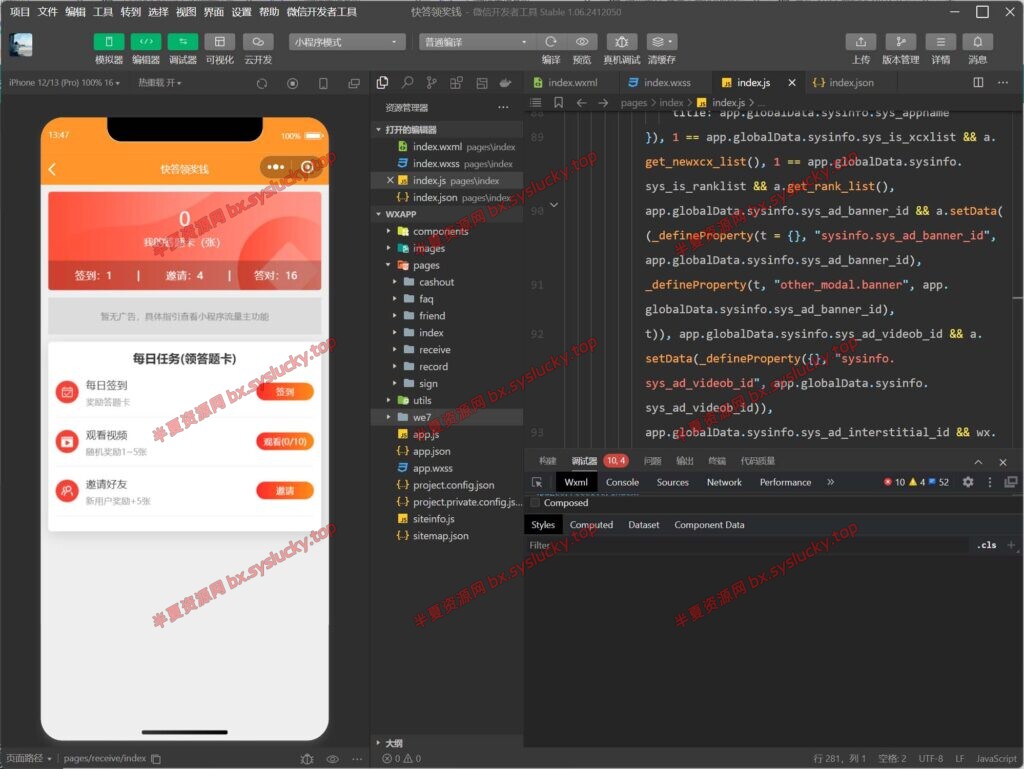1024x769 pixels.
Task: Tap the 邀请 button in simulator
Action: click(285, 490)
